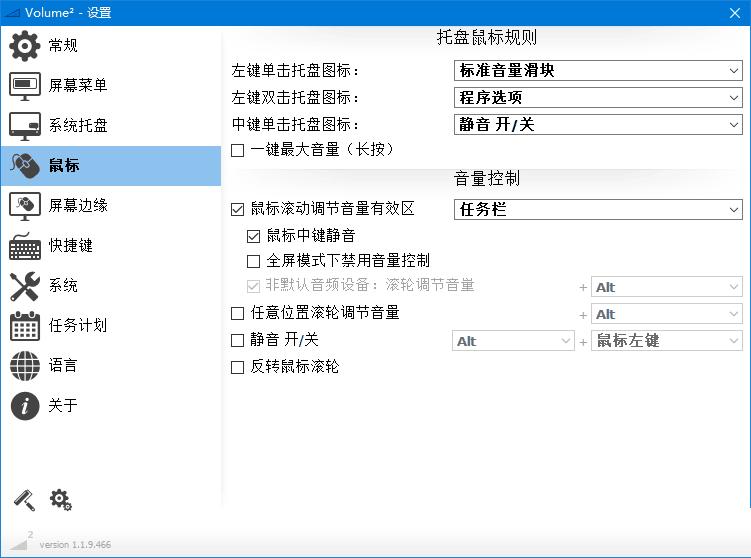751x558 pixels.
Task: Uncheck 鼠标中键静音 checkbox
Action: coord(253,236)
